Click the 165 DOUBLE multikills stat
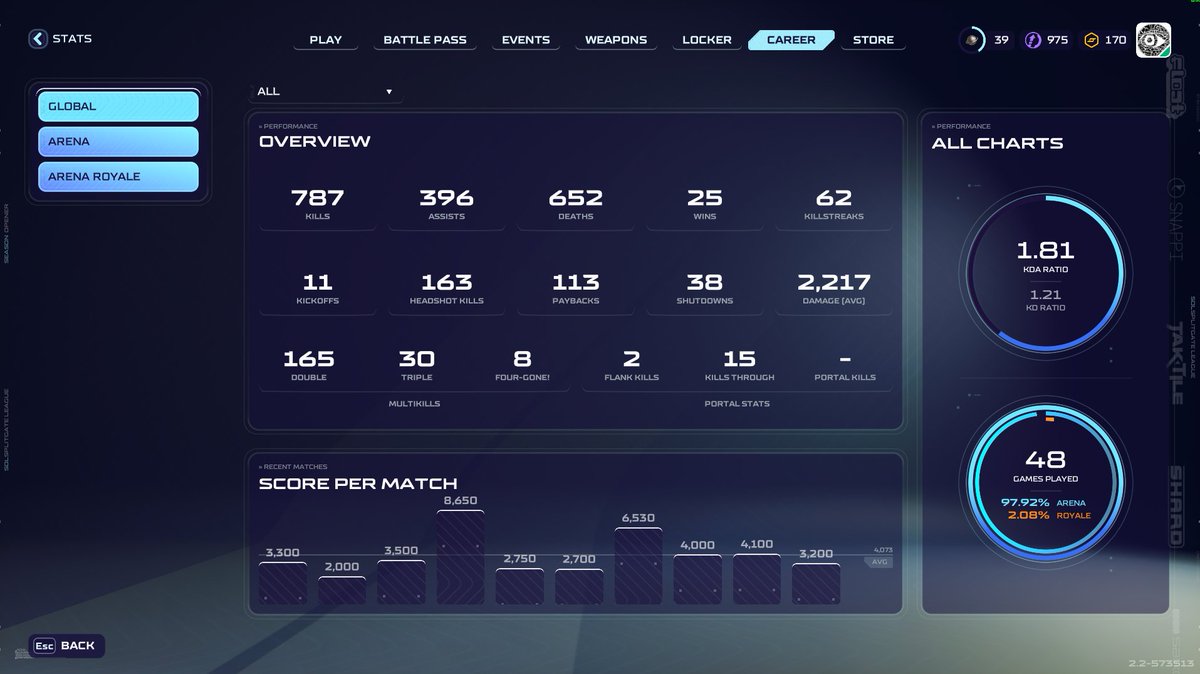Image resolution: width=1200 pixels, height=674 pixels. pyautogui.click(x=308, y=365)
